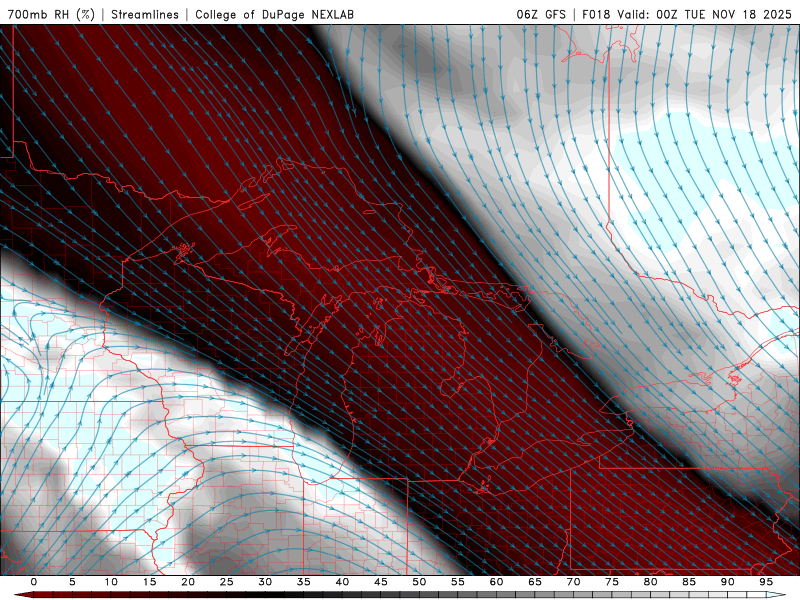Click "College of DuPage NEXLAB" header text

coord(274,14)
